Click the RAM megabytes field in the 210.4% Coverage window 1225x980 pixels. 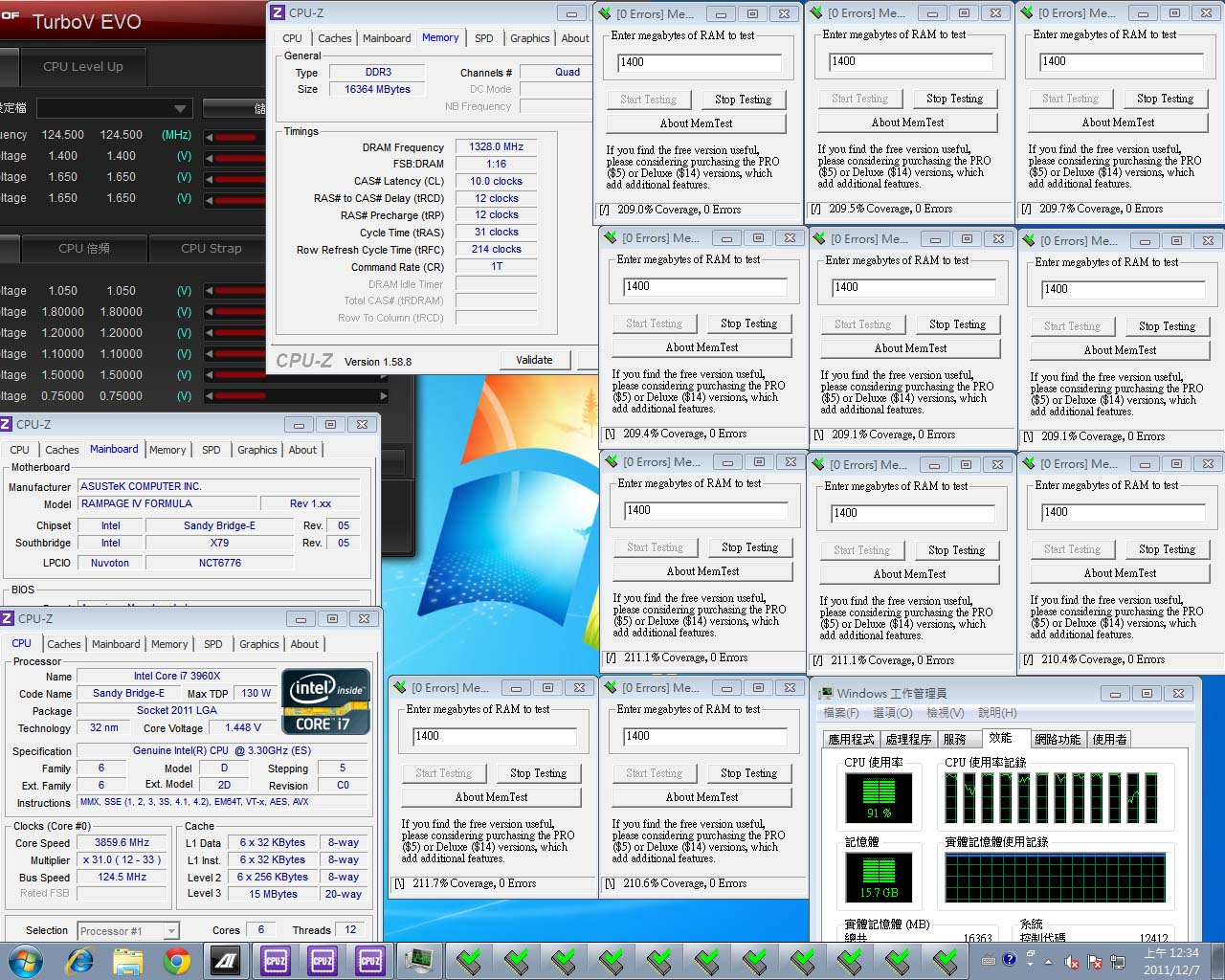(1122, 513)
